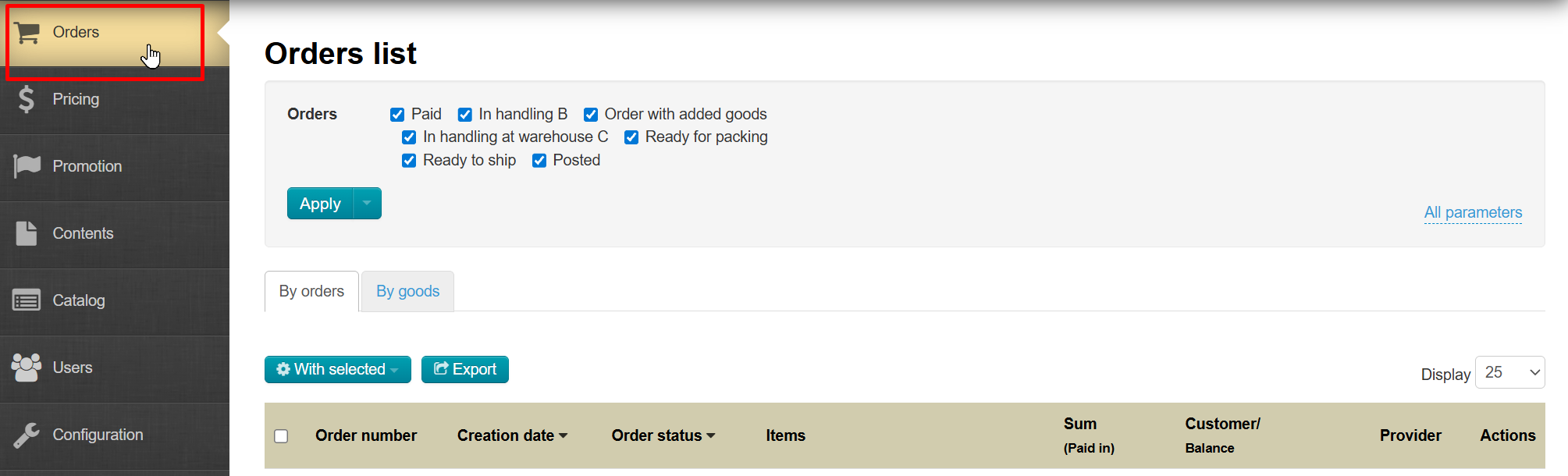Disable the Posted status checkbox
The height and width of the screenshot is (476, 1568).
pyautogui.click(x=539, y=161)
